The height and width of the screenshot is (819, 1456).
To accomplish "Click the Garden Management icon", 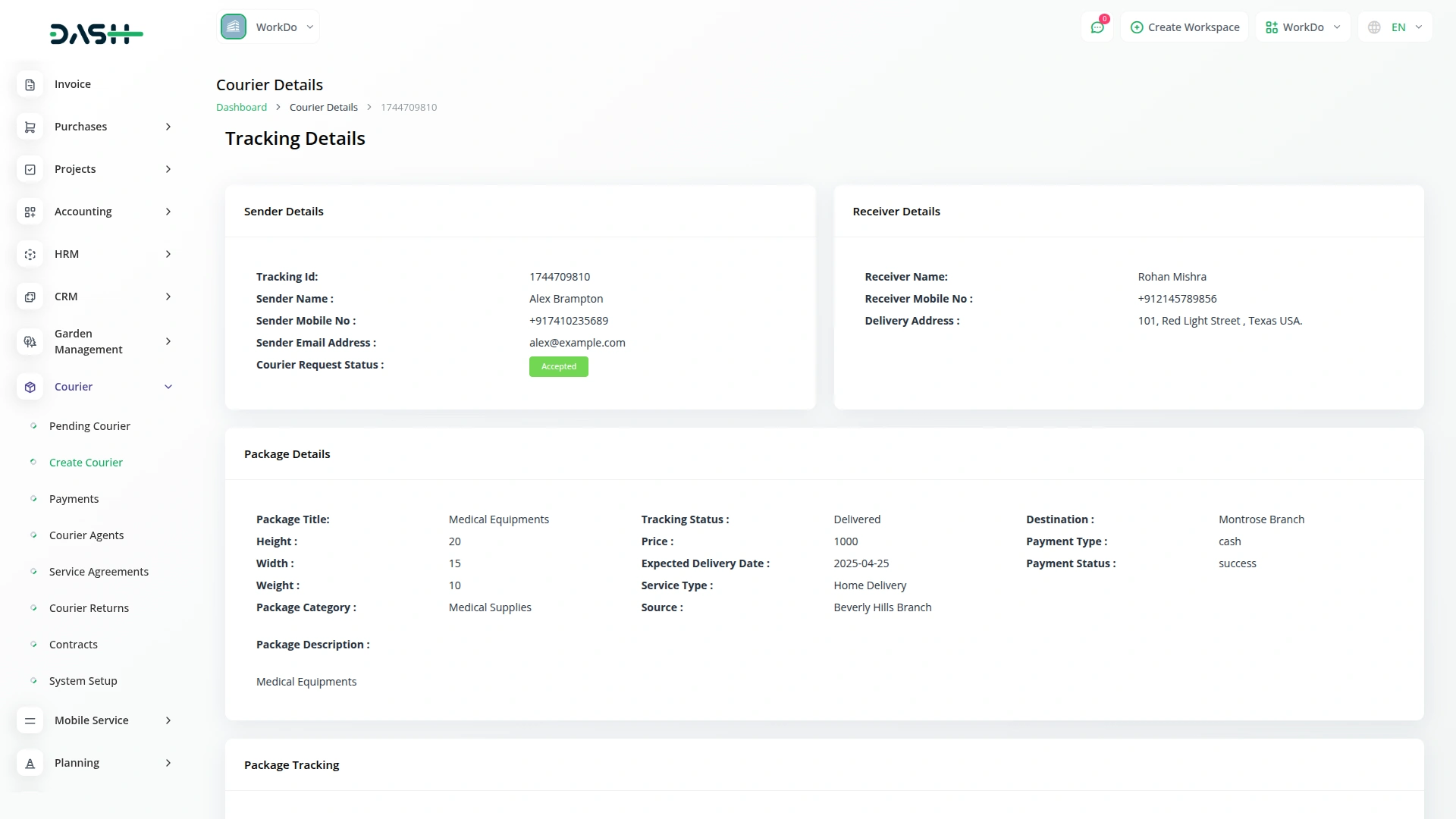I will pos(30,342).
